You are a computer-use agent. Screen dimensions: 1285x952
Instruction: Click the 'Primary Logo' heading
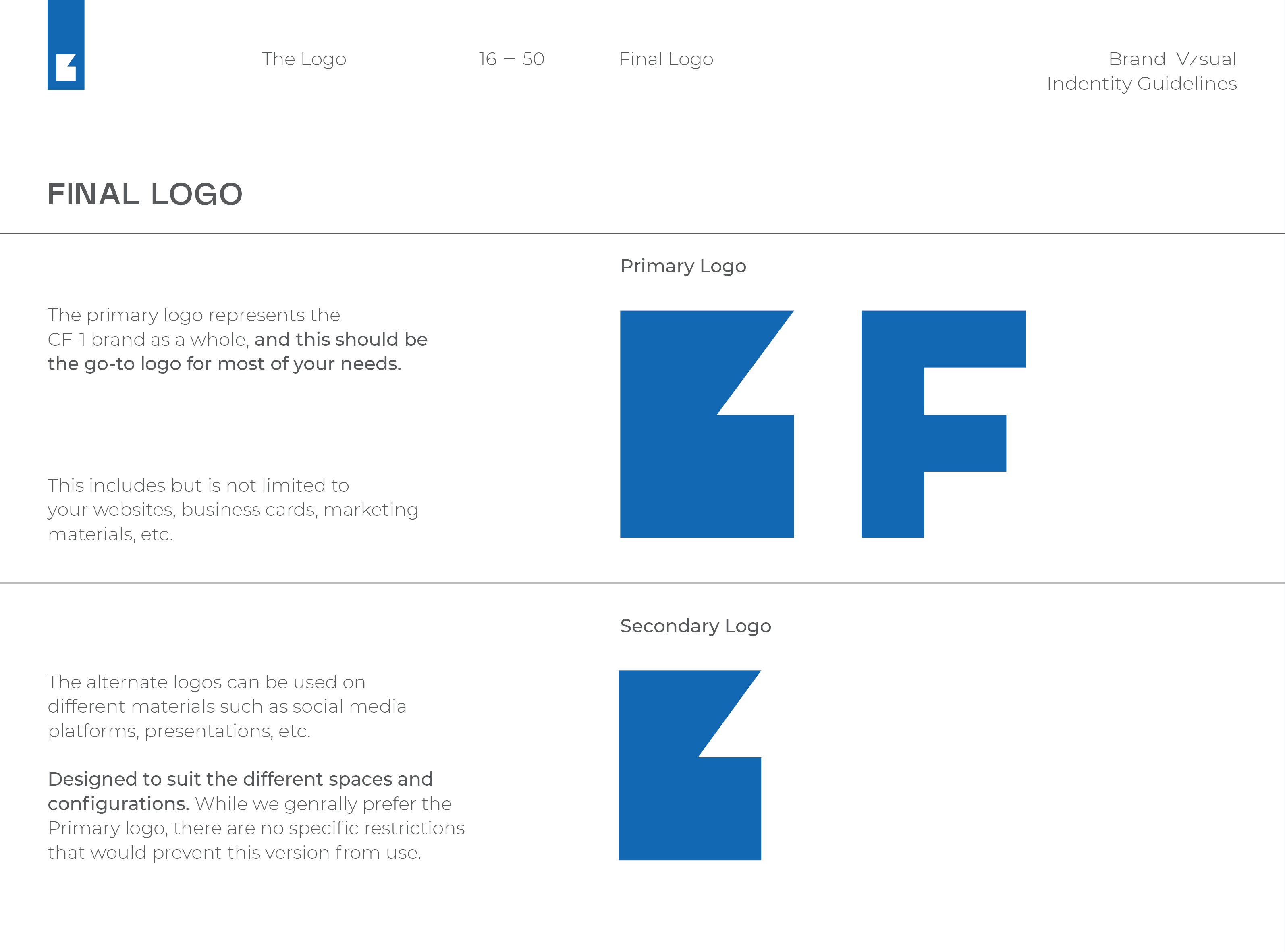(683, 266)
